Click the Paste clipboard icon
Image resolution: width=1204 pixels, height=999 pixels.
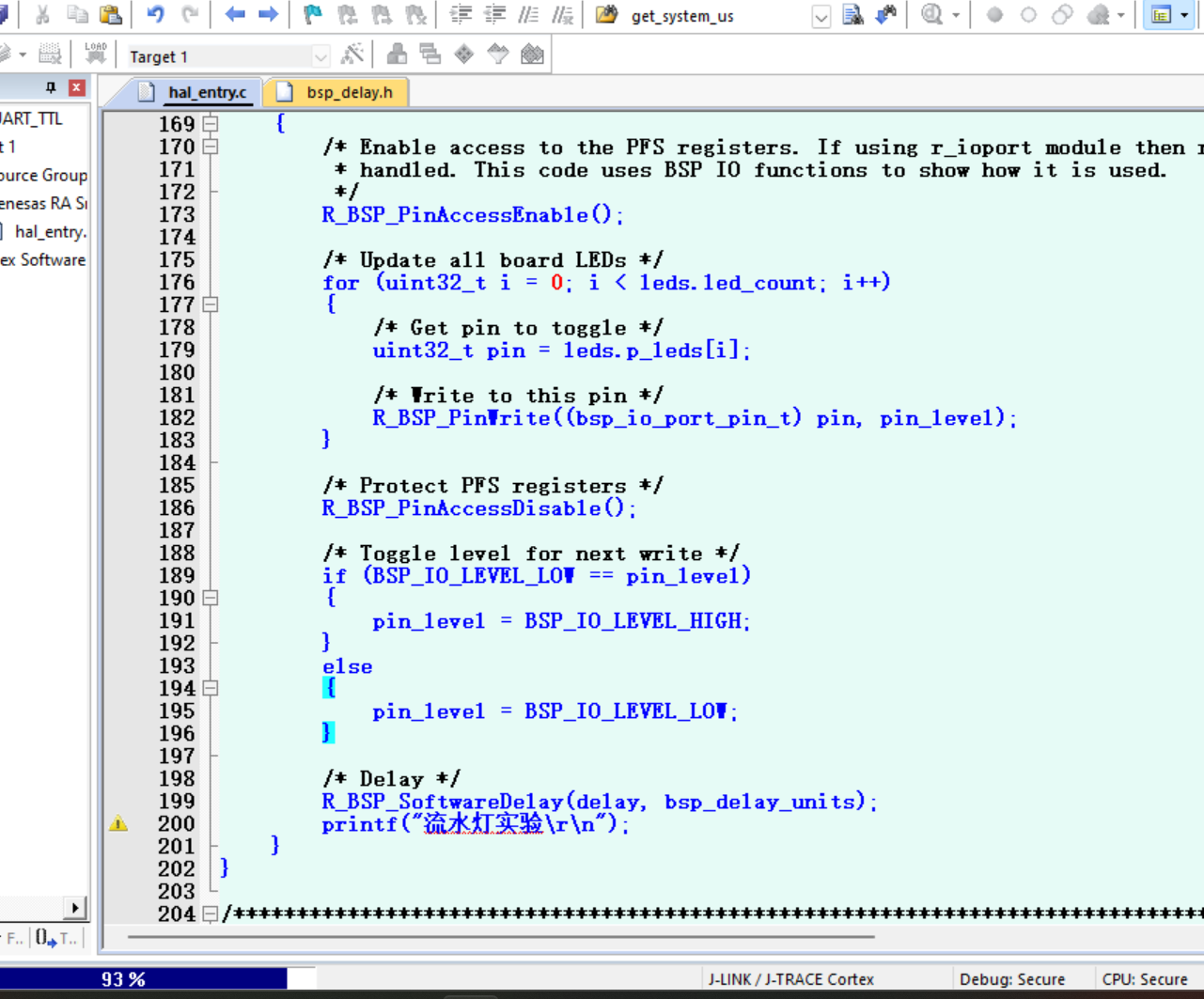[x=111, y=15]
